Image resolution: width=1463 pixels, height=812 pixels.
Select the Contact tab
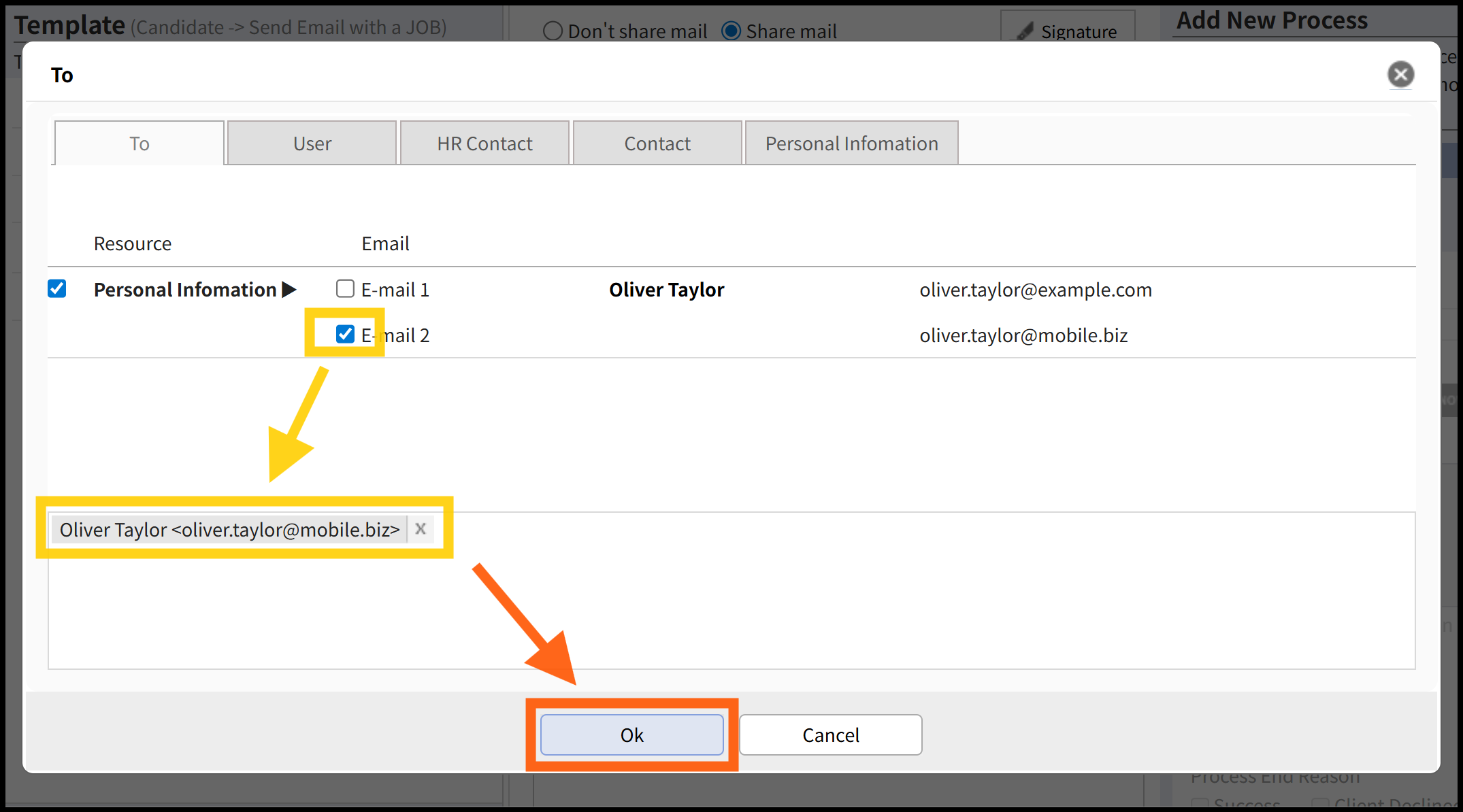657,143
